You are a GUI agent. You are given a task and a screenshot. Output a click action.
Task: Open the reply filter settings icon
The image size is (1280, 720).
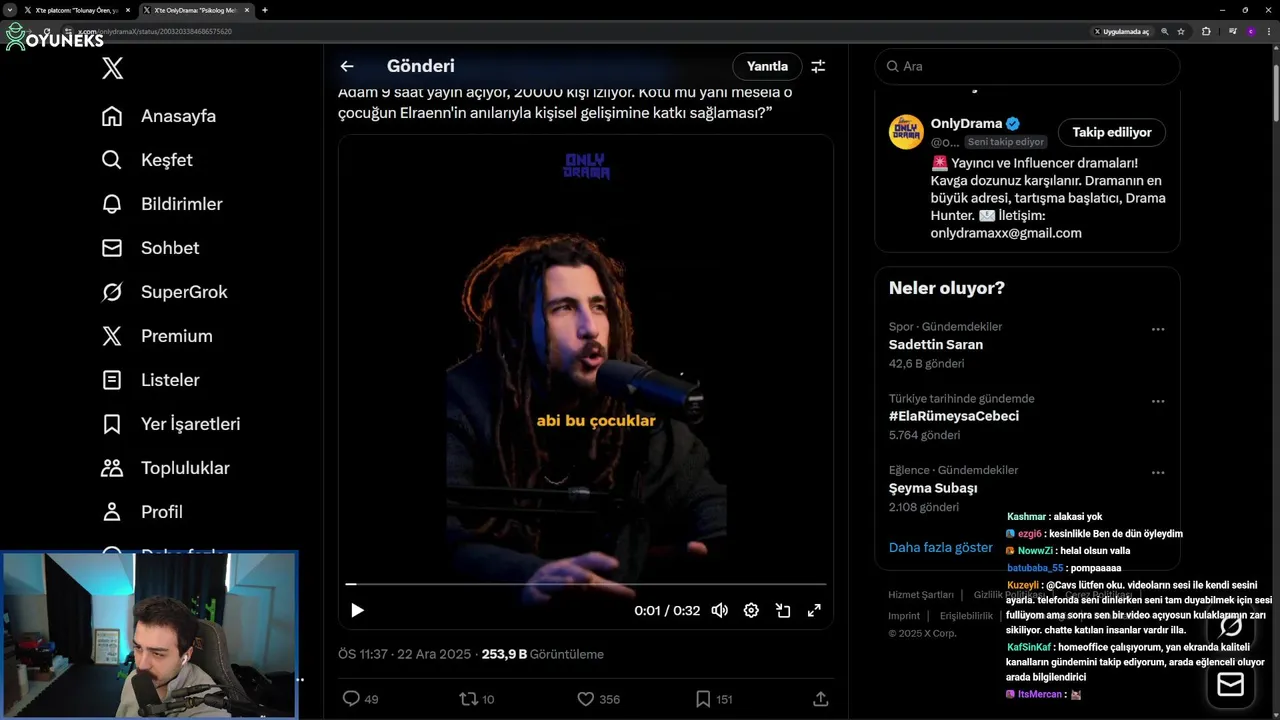[818, 66]
